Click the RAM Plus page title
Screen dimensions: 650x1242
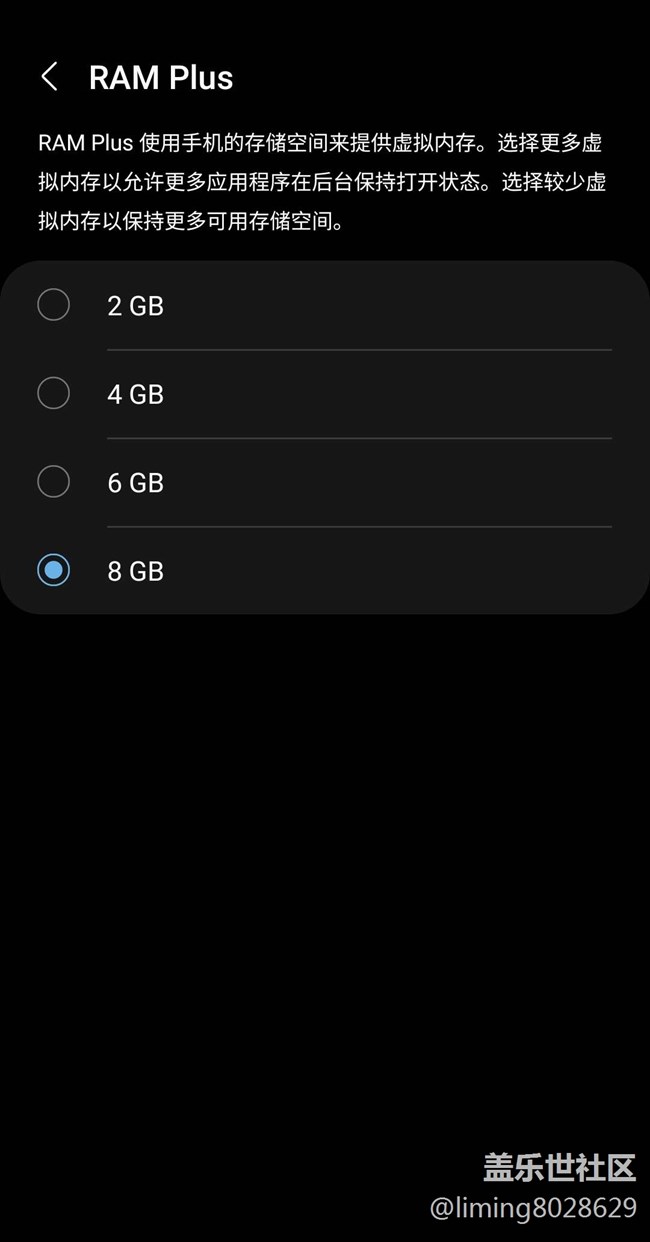[161, 78]
